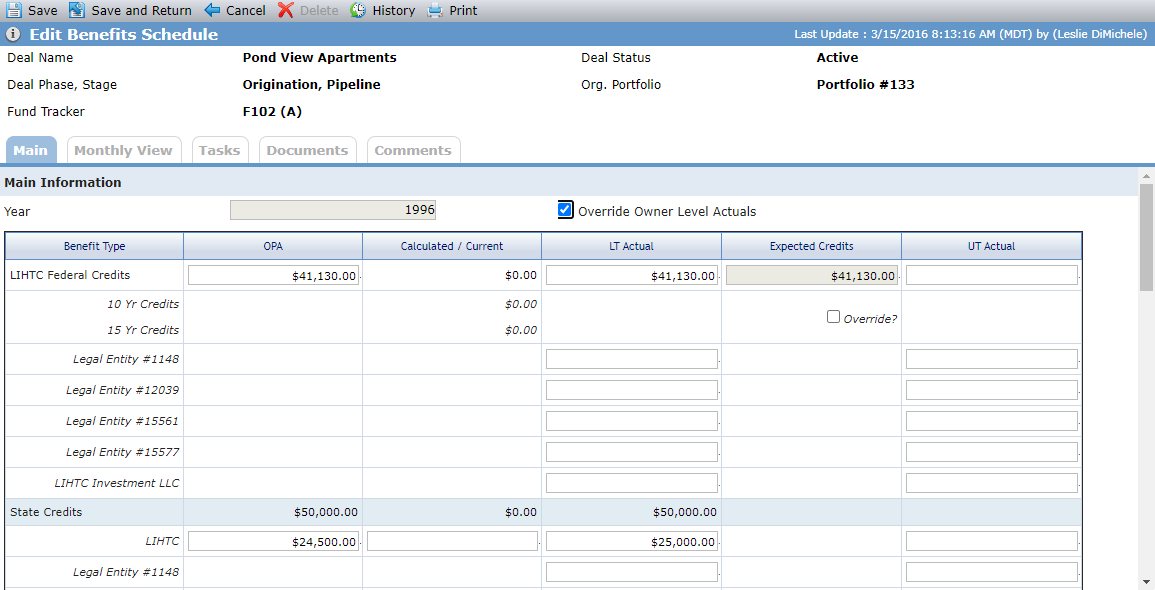The height and width of the screenshot is (590, 1155).
Task: Open the Documents tab
Action: click(307, 150)
